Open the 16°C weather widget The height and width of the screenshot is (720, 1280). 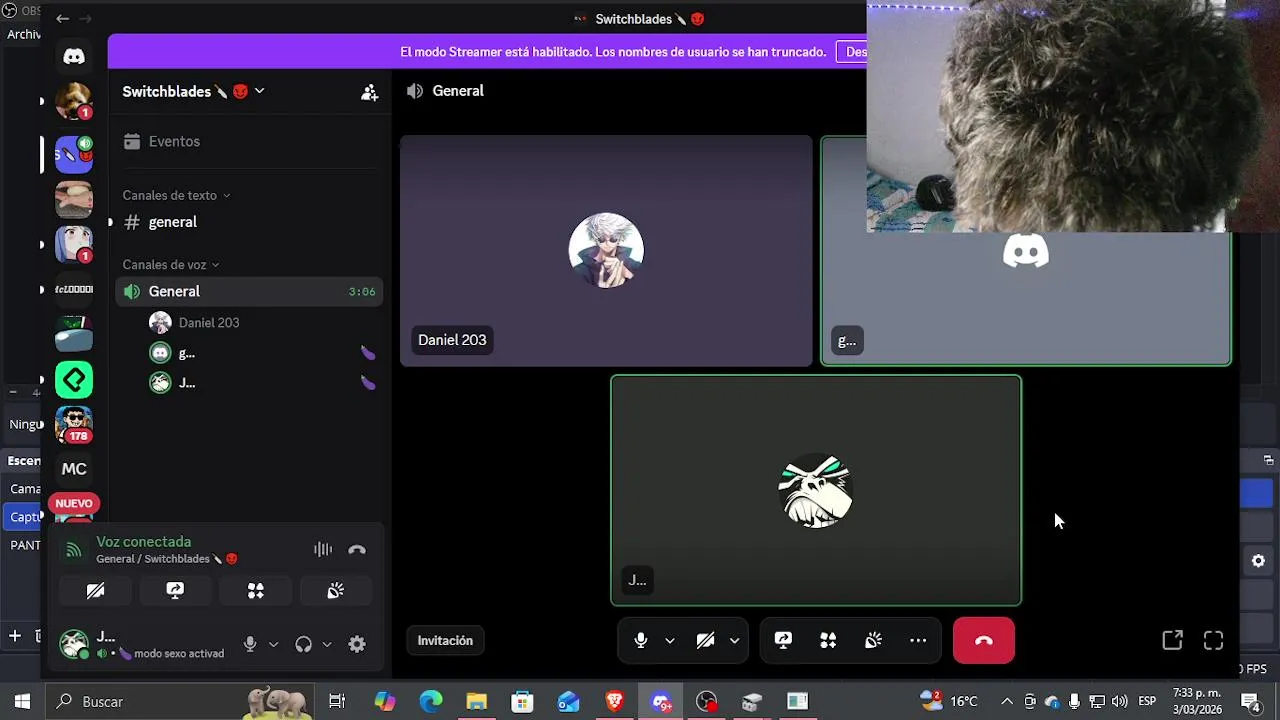coord(949,701)
